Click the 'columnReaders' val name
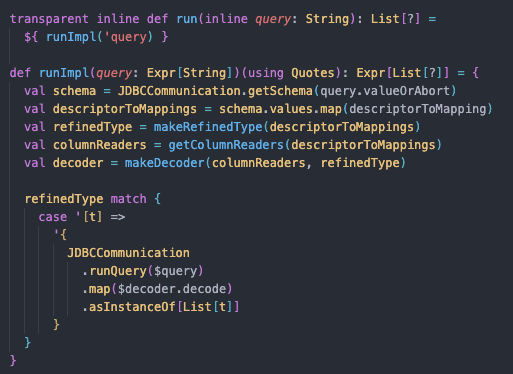 point(100,145)
